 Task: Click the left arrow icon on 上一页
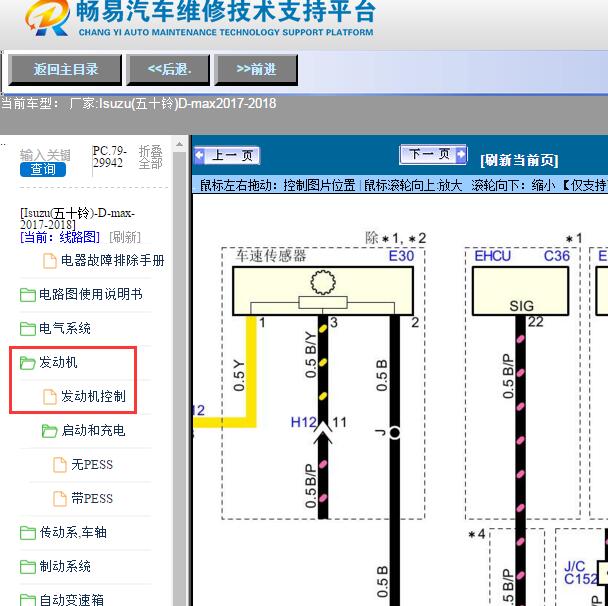[x=199, y=155]
